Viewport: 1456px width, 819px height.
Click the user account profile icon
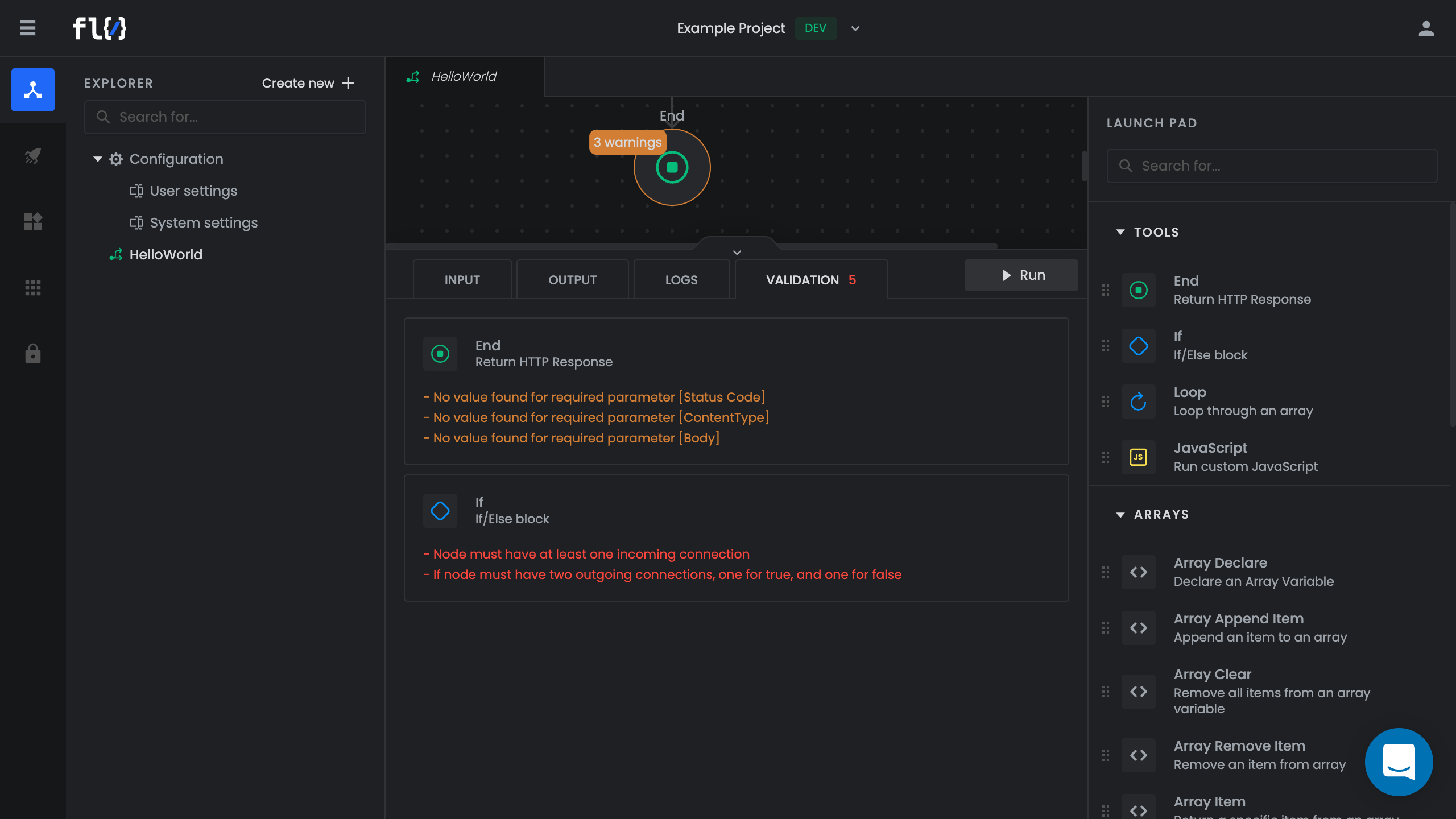[1426, 28]
